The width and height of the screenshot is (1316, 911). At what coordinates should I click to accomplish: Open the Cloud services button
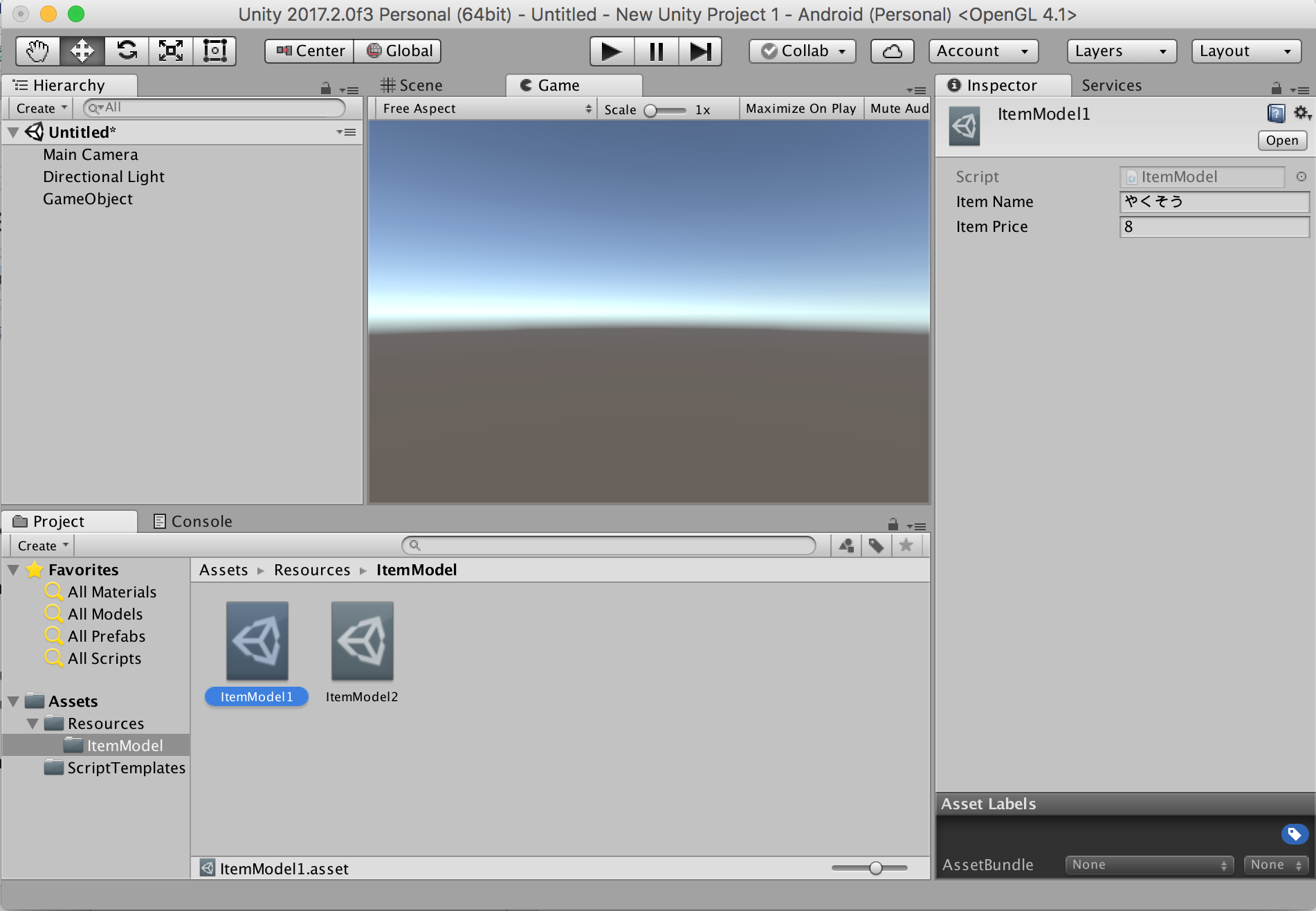click(893, 51)
